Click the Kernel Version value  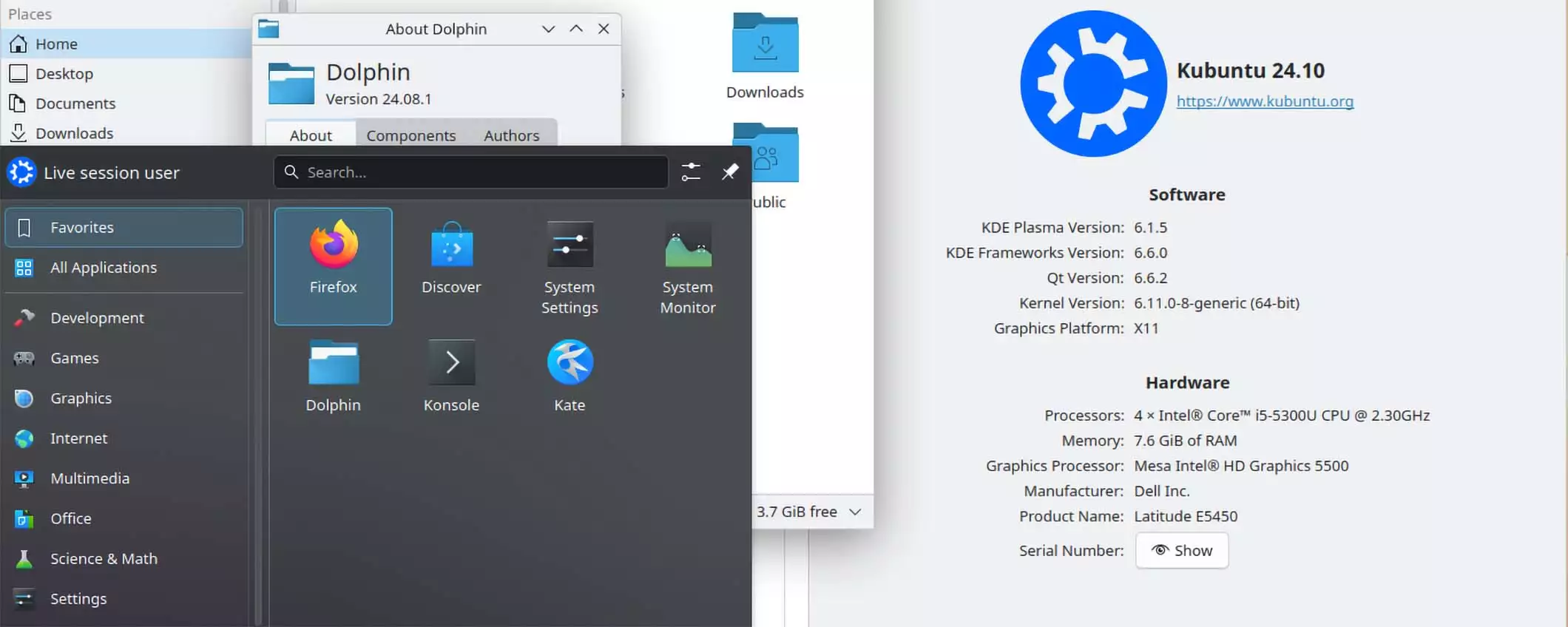(1217, 303)
